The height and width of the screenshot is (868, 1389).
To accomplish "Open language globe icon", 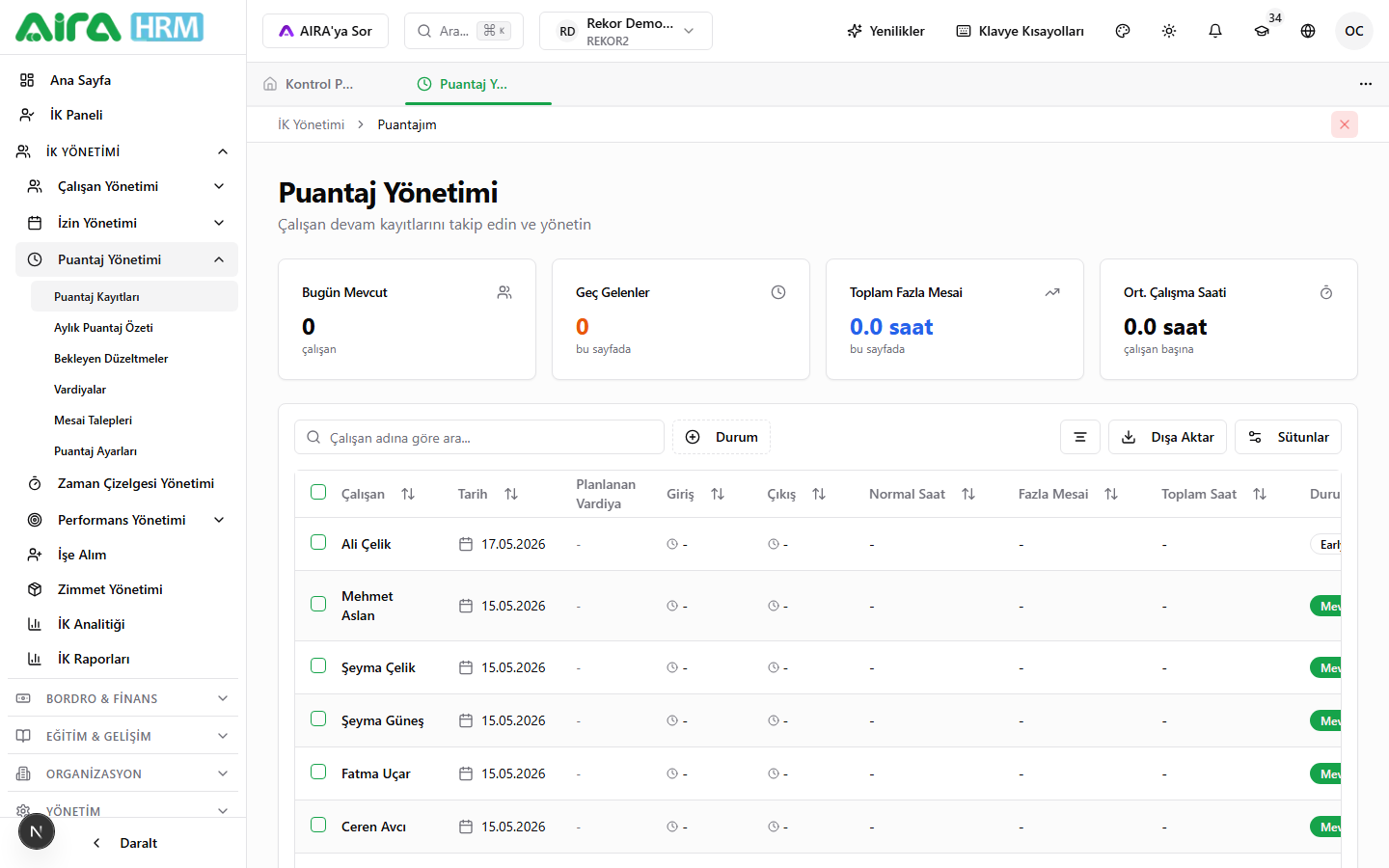I will (1308, 31).
